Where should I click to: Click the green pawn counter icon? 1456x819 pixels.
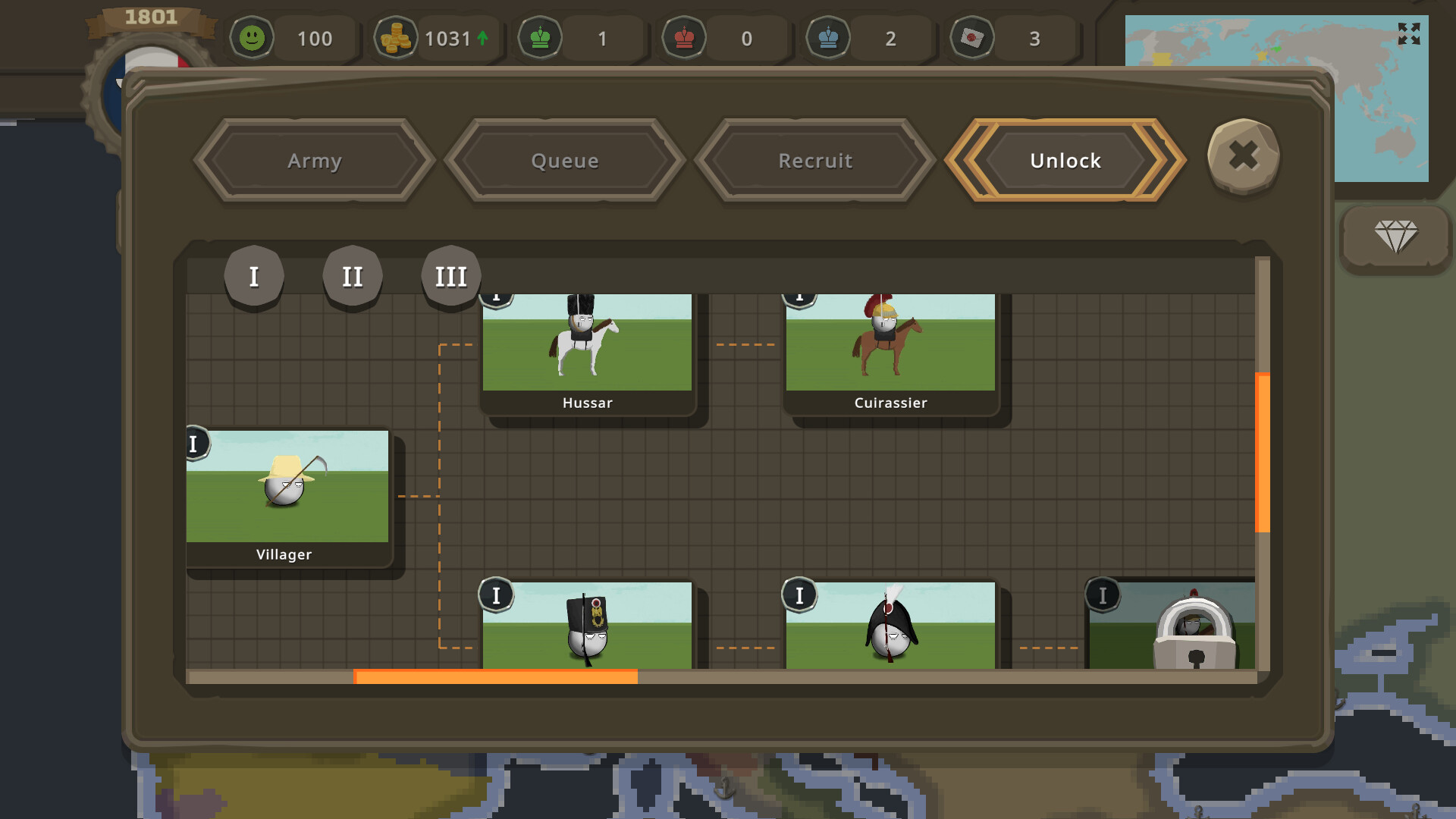click(x=539, y=39)
